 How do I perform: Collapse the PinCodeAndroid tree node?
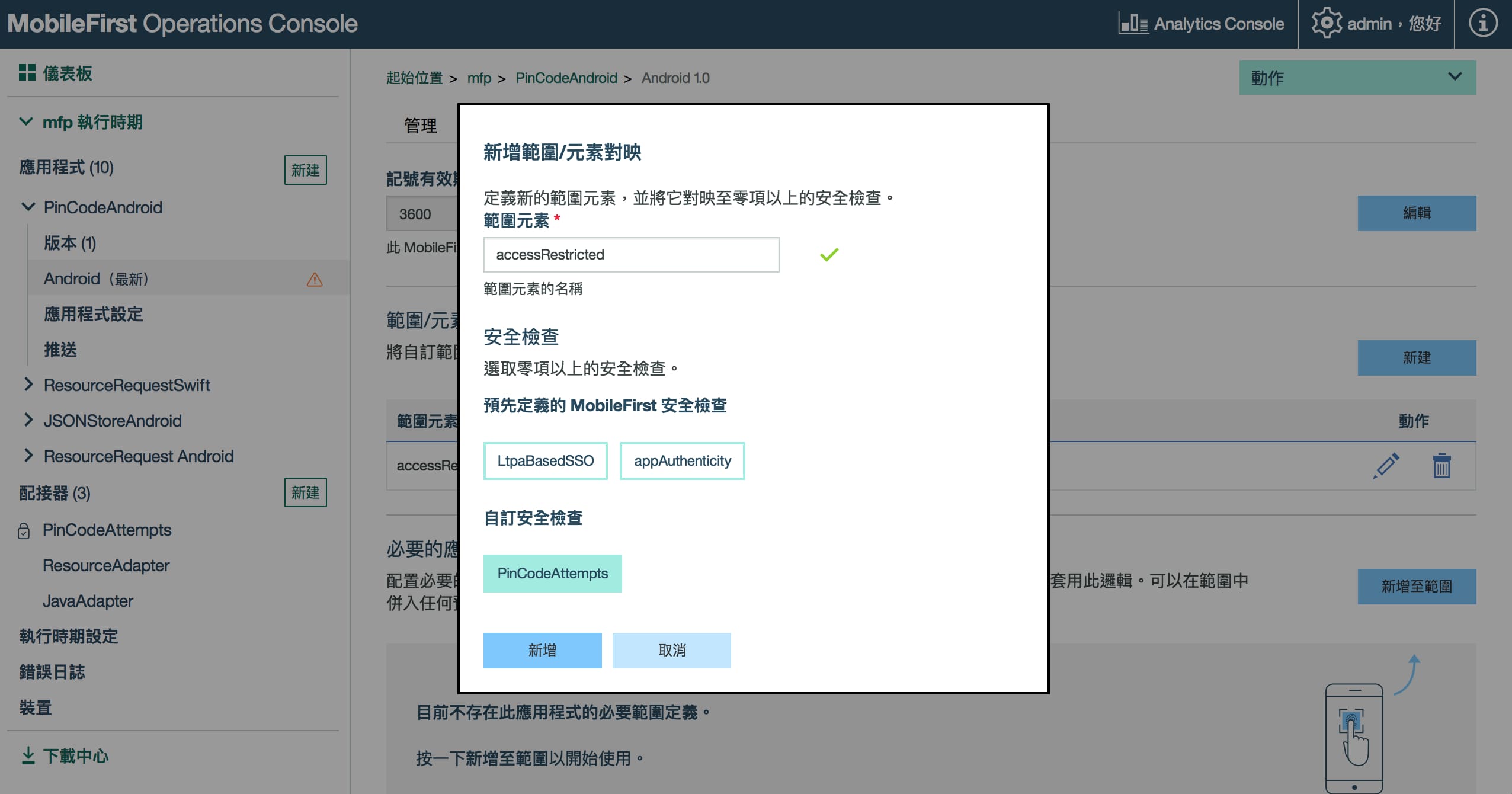click(x=27, y=207)
